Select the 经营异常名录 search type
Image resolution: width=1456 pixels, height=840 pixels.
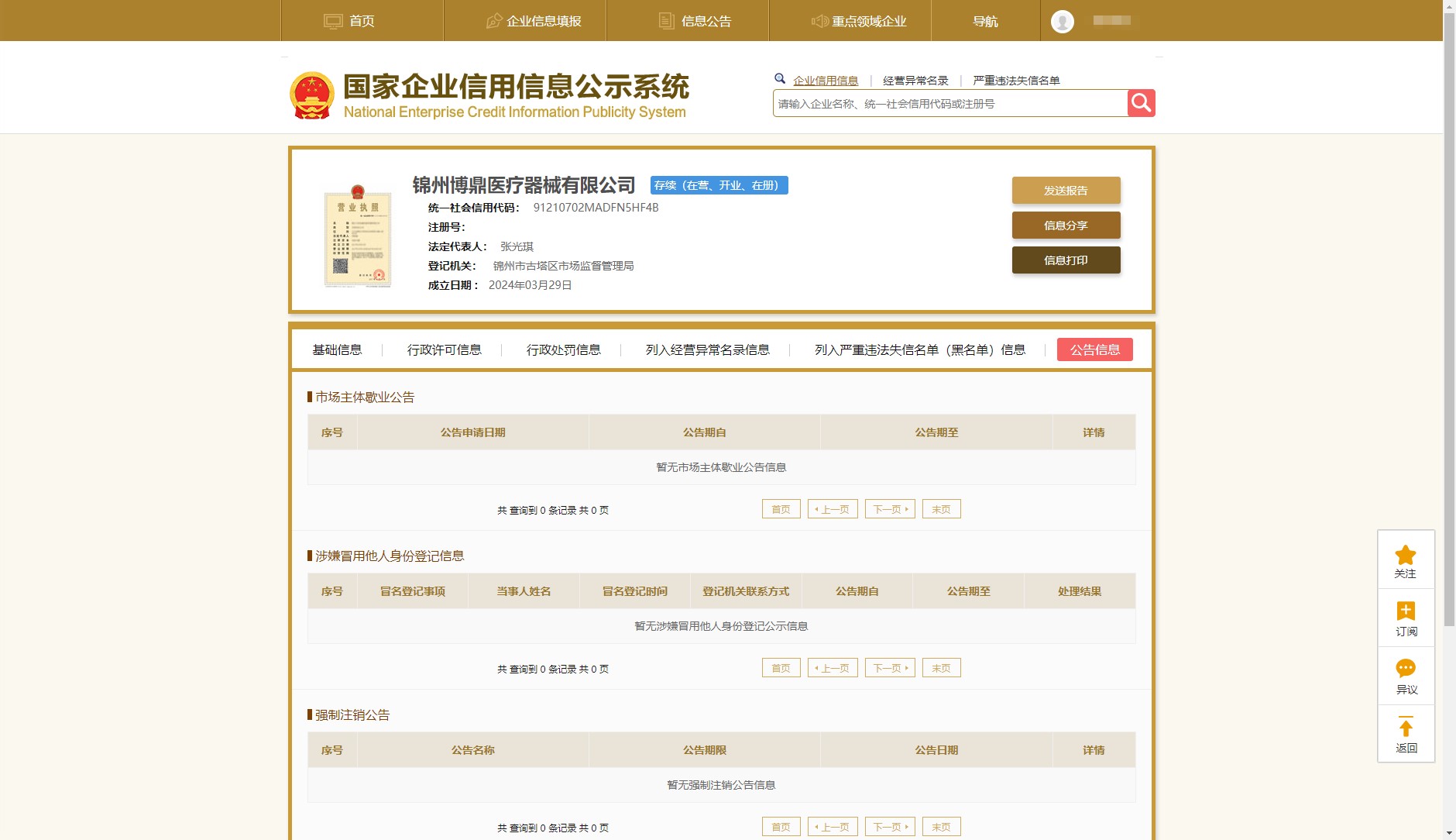[x=915, y=81]
